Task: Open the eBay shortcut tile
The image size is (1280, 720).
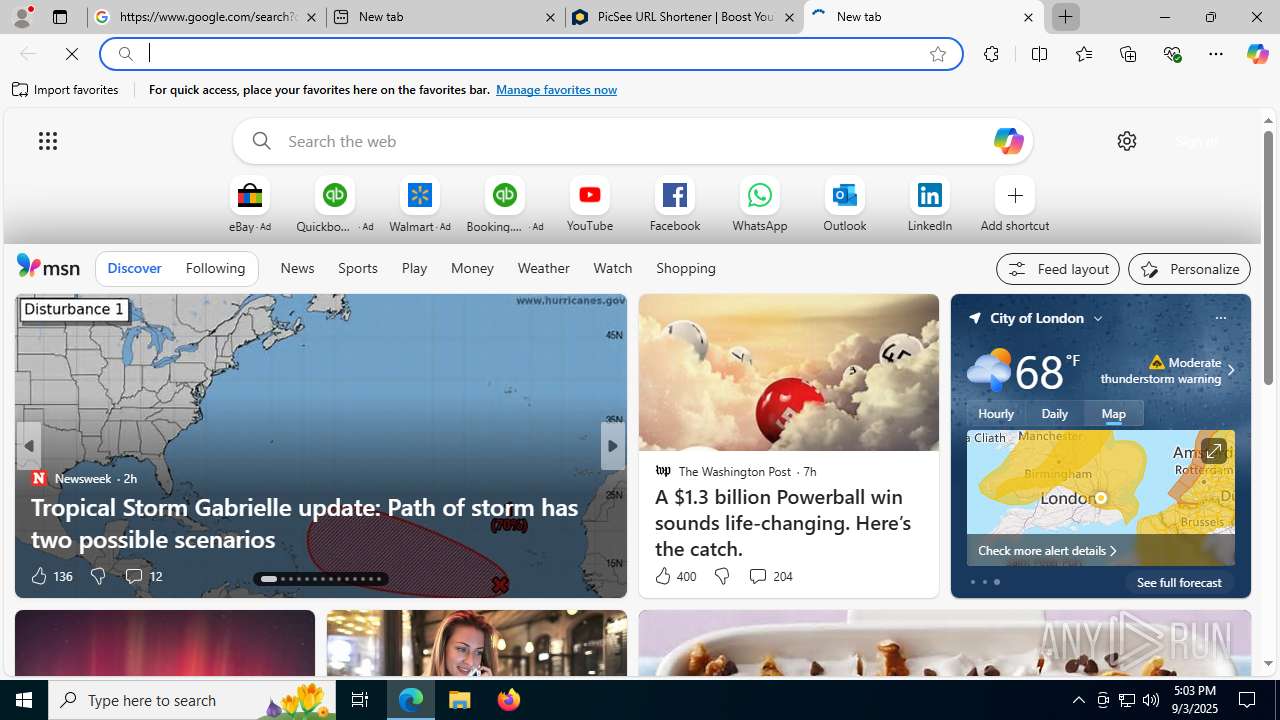Action: [249, 205]
